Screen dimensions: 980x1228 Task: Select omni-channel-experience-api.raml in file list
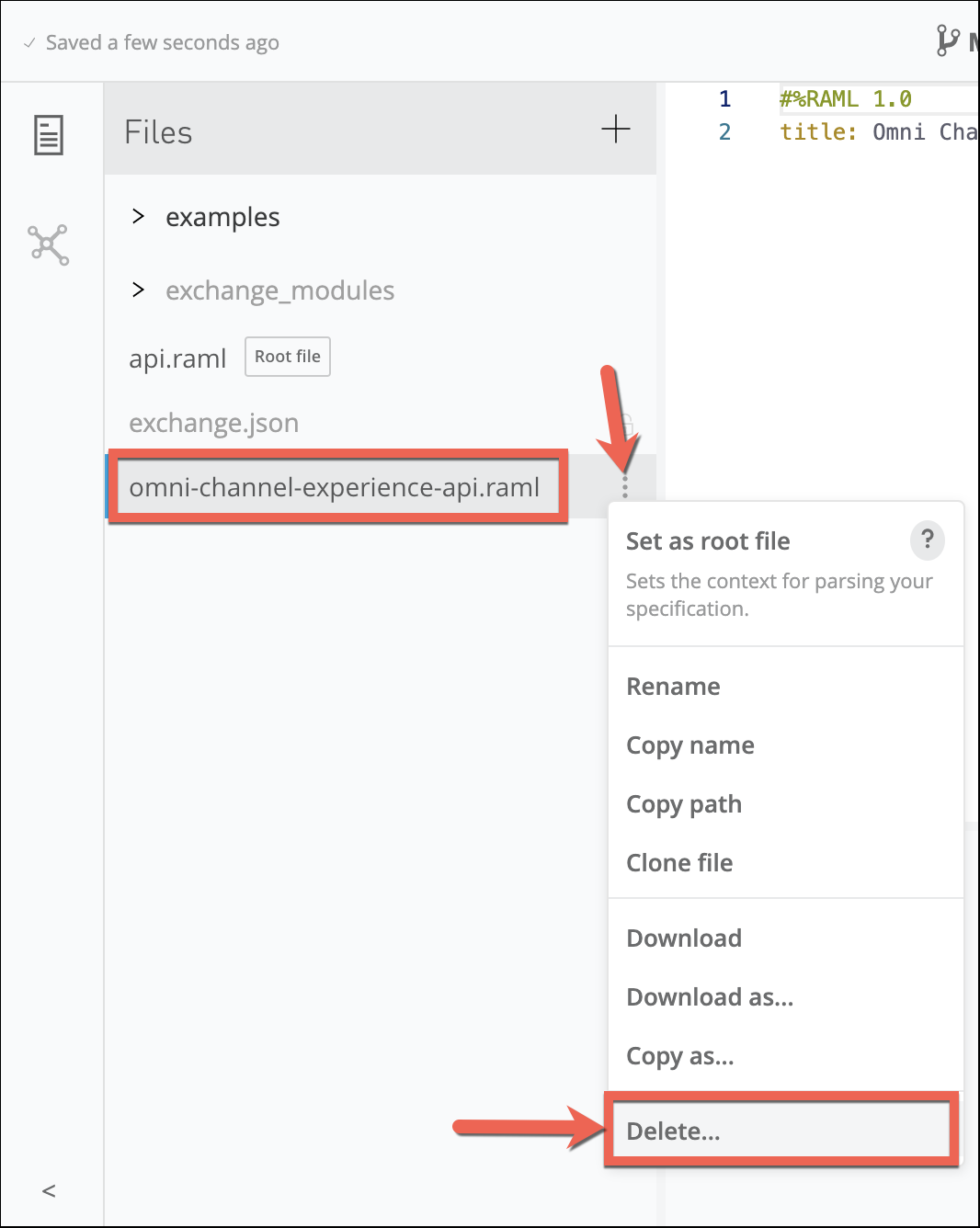(334, 487)
